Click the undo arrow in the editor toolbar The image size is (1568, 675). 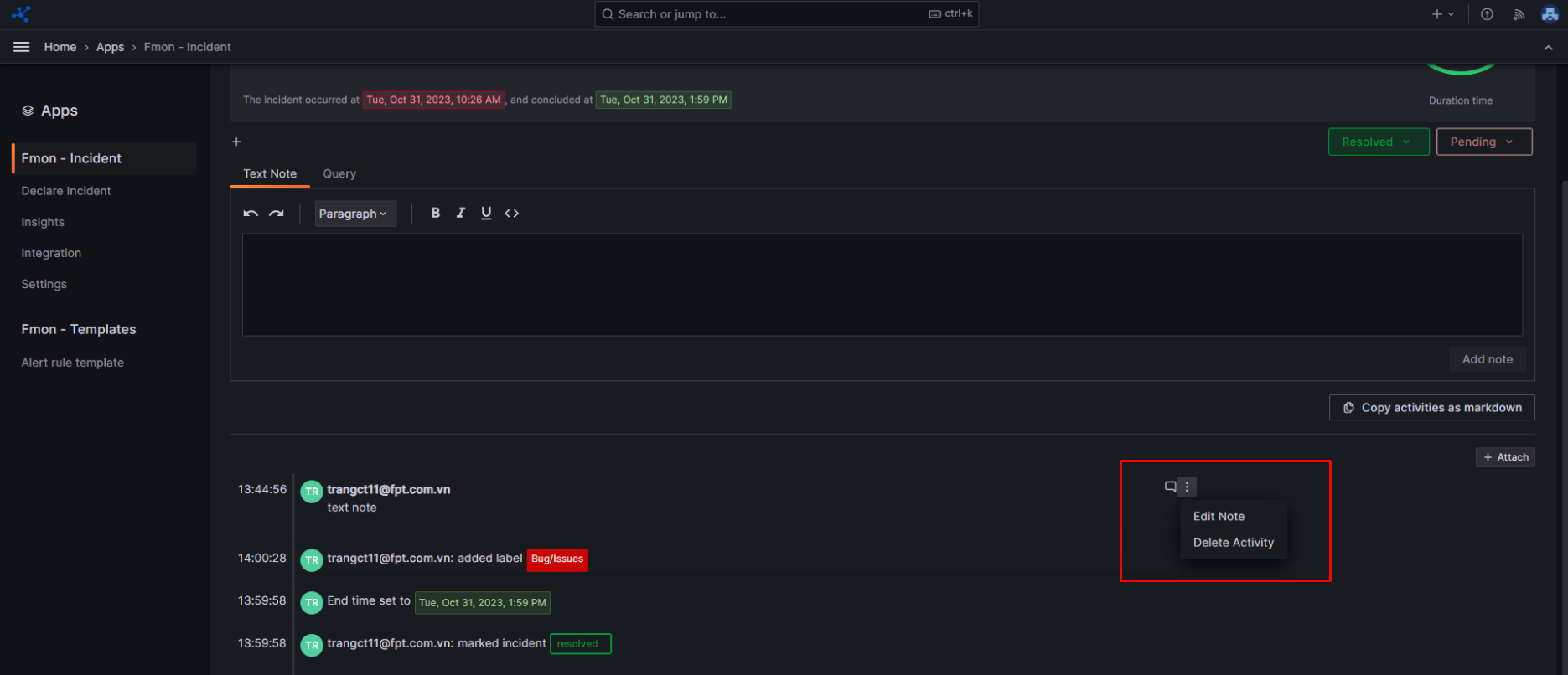251,214
